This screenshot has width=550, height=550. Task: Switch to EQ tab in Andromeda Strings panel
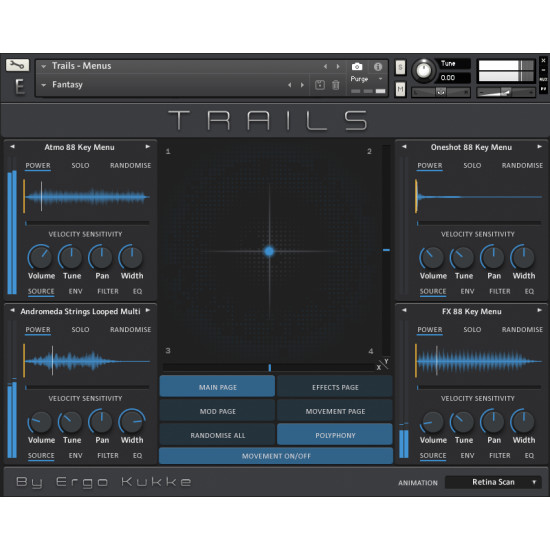point(137,456)
